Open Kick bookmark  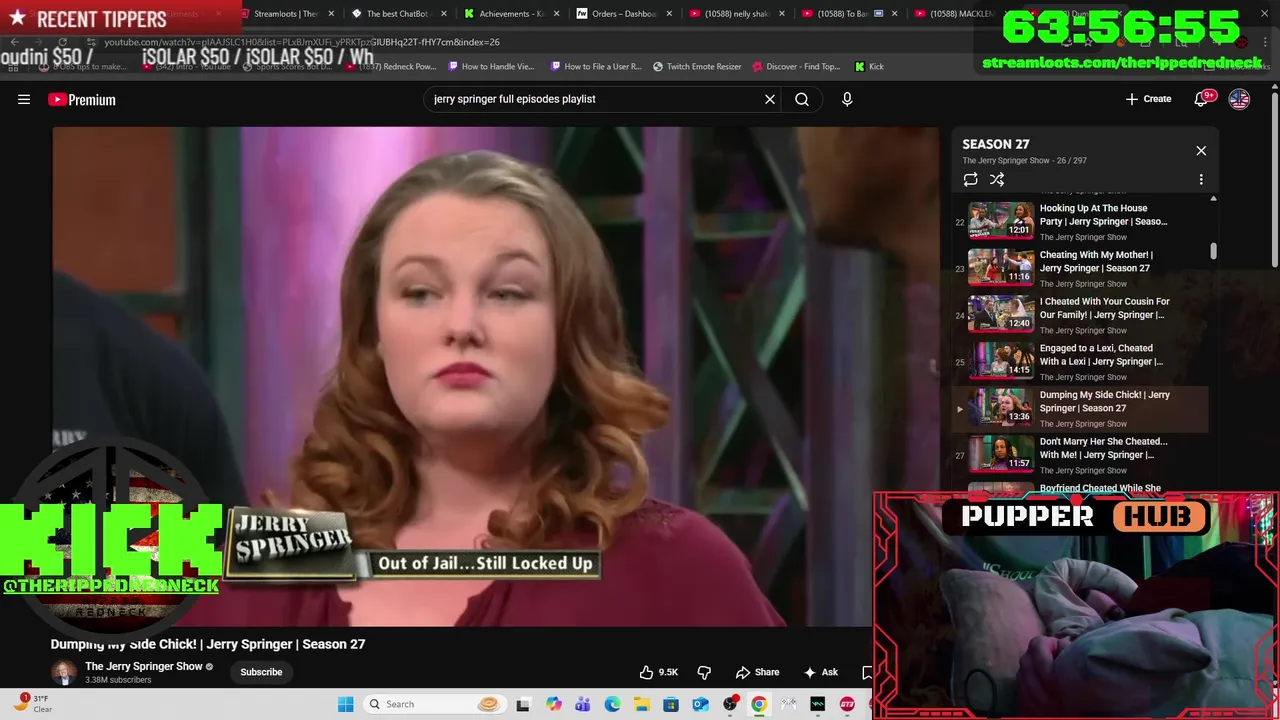(869, 66)
